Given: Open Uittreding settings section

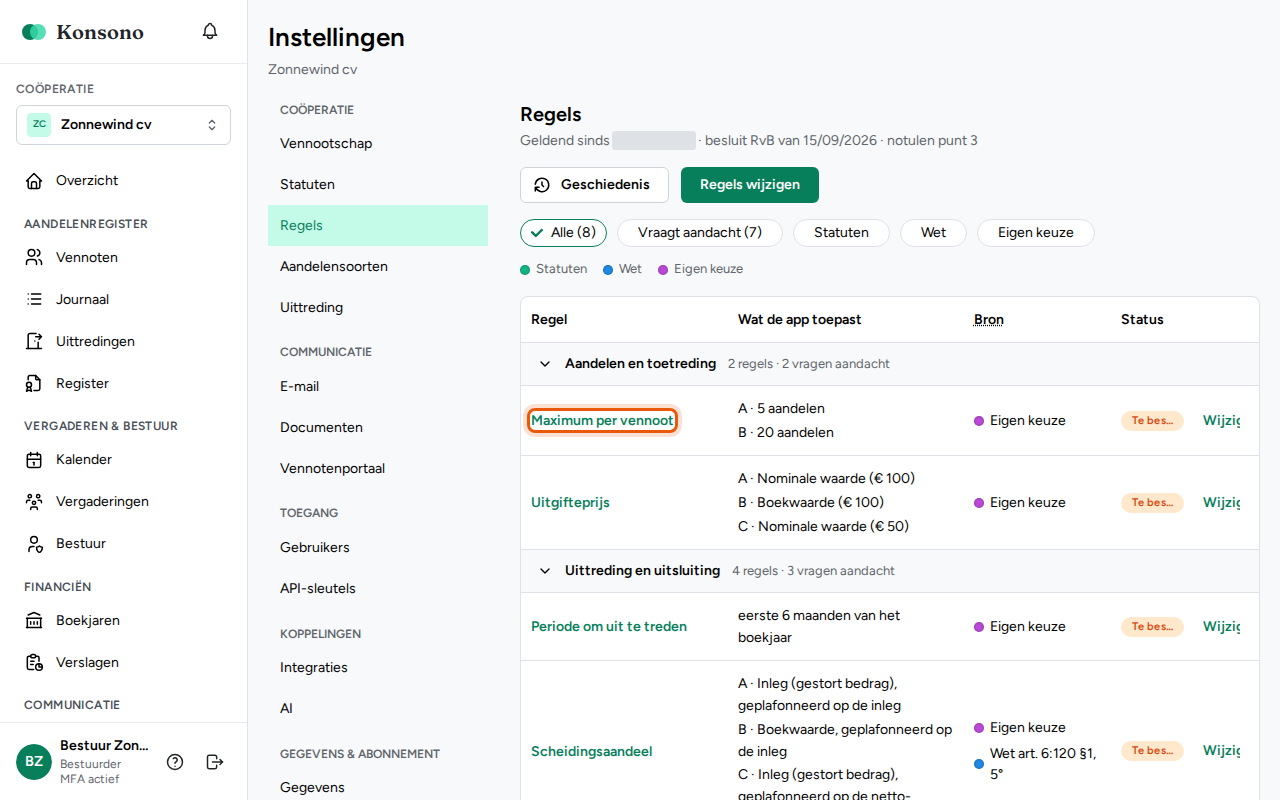Looking at the screenshot, I should pos(378,308).
